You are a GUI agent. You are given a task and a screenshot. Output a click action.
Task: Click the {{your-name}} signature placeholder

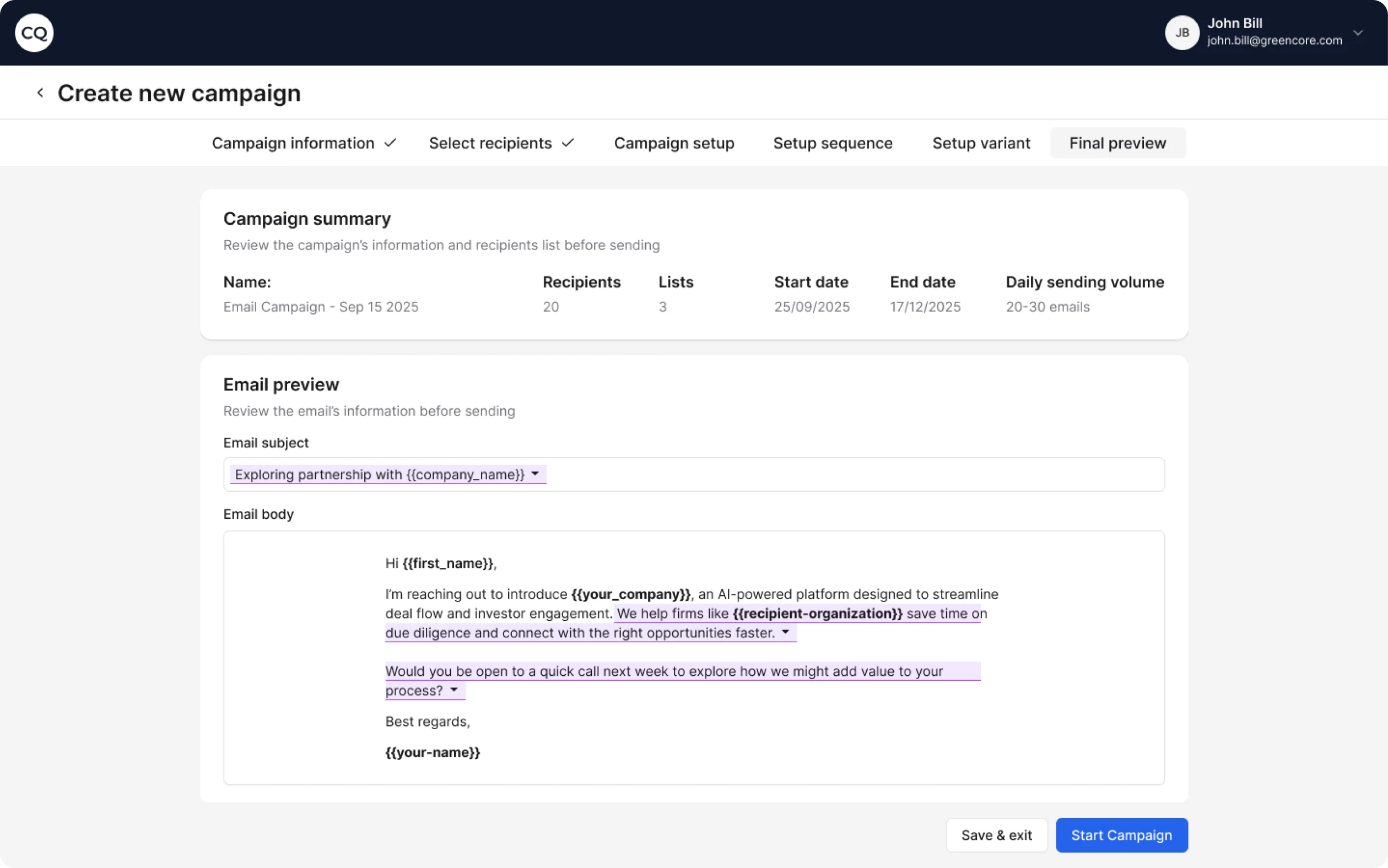pyautogui.click(x=433, y=752)
